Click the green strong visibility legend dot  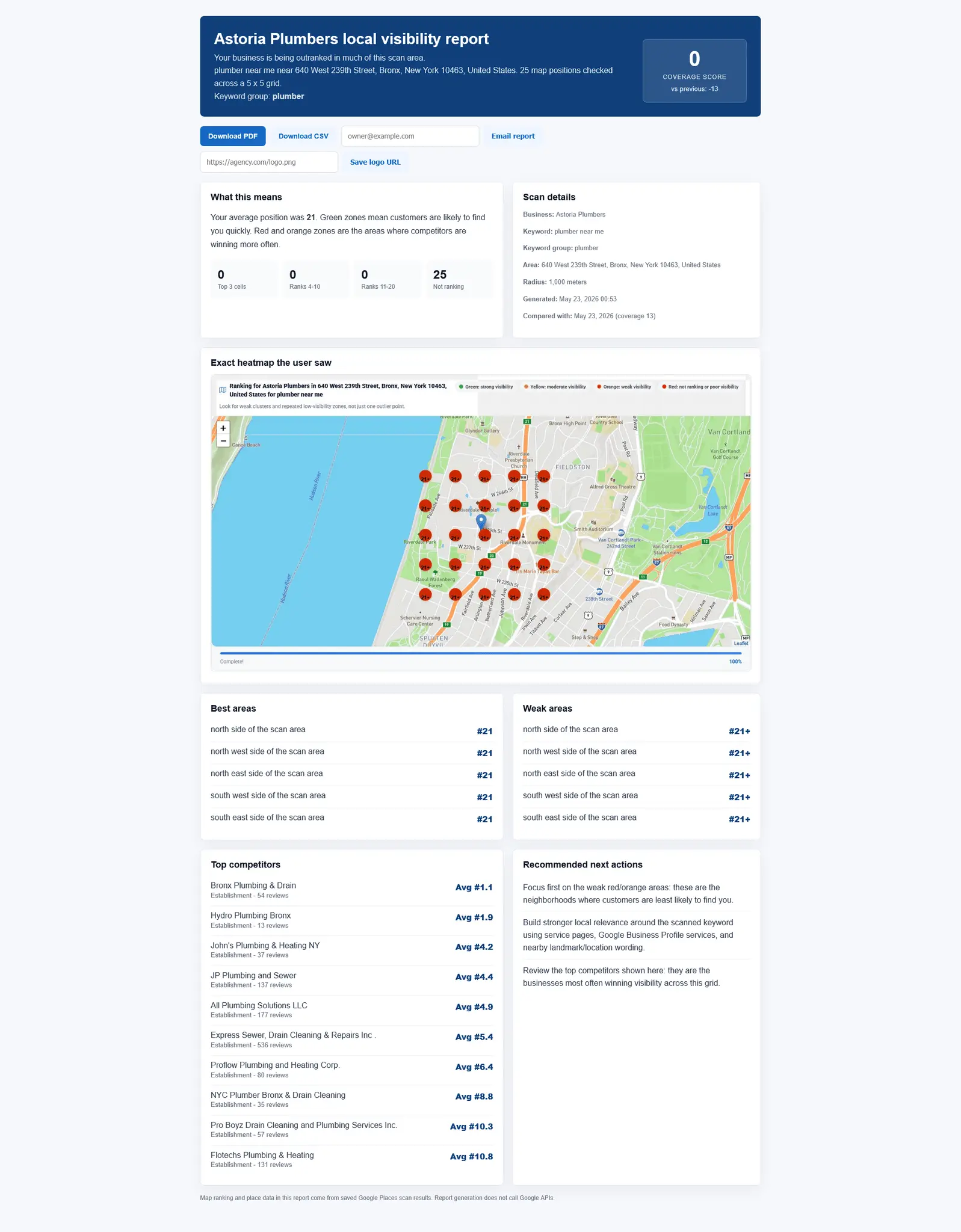(x=461, y=387)
